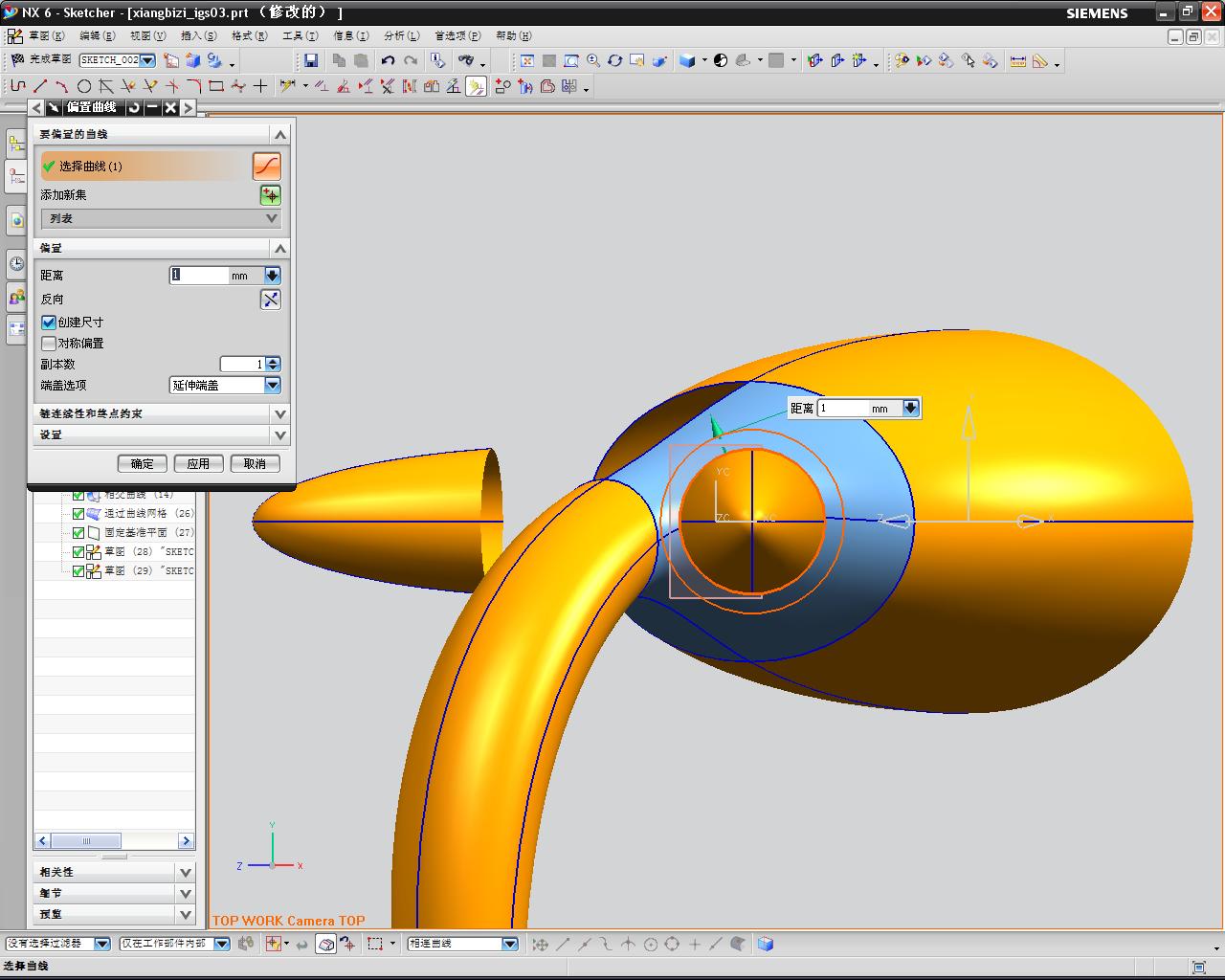The height and width of the screenshot is (980, 1225).
Task: Select the Studio Spline tool
Action: click(238, 86)
